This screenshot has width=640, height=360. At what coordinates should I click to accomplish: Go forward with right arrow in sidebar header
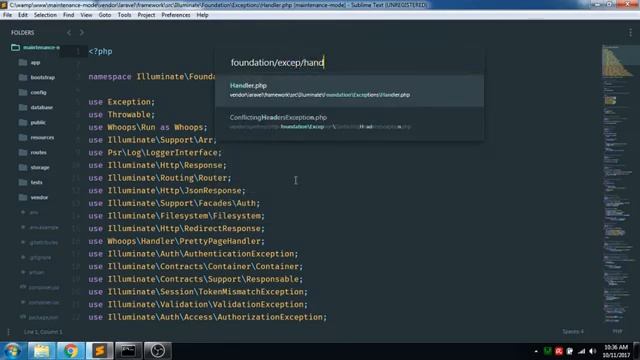point(82,32)
